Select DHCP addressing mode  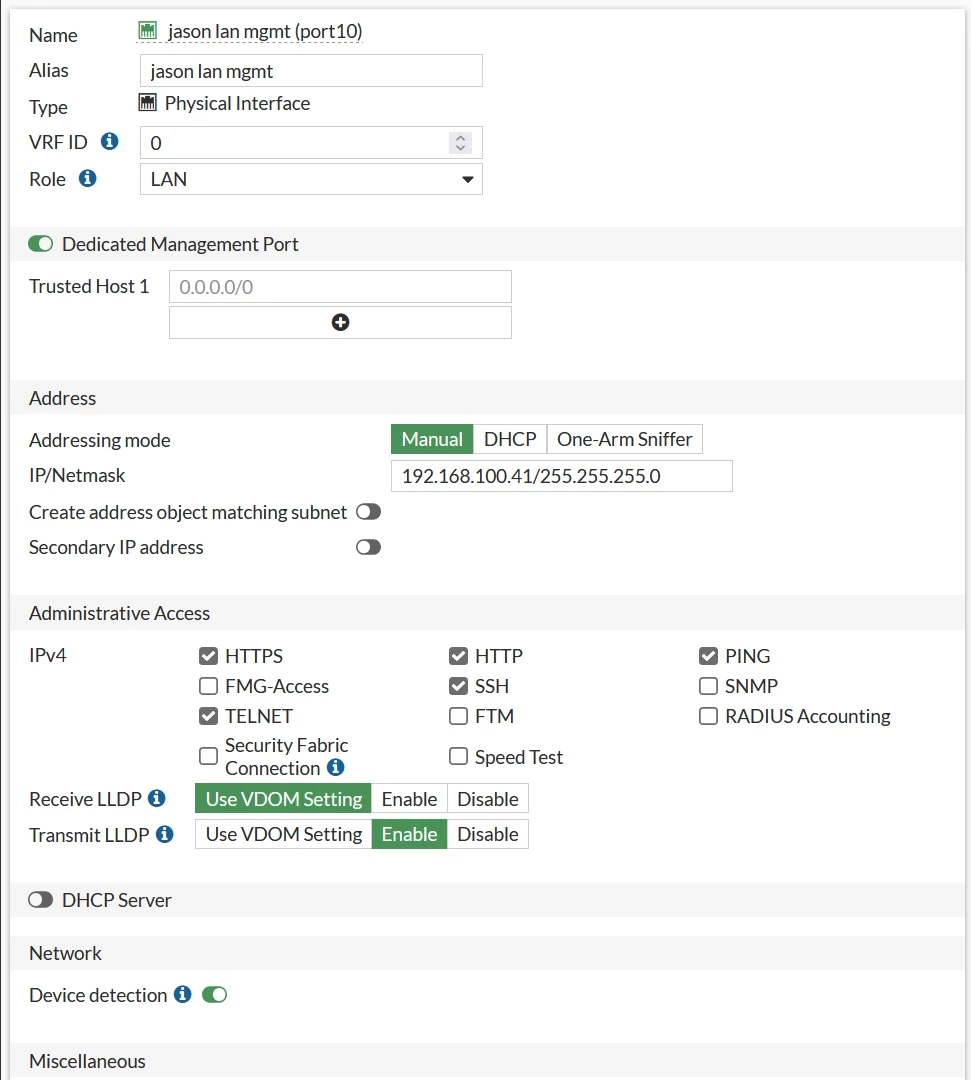tap(510, 439)
